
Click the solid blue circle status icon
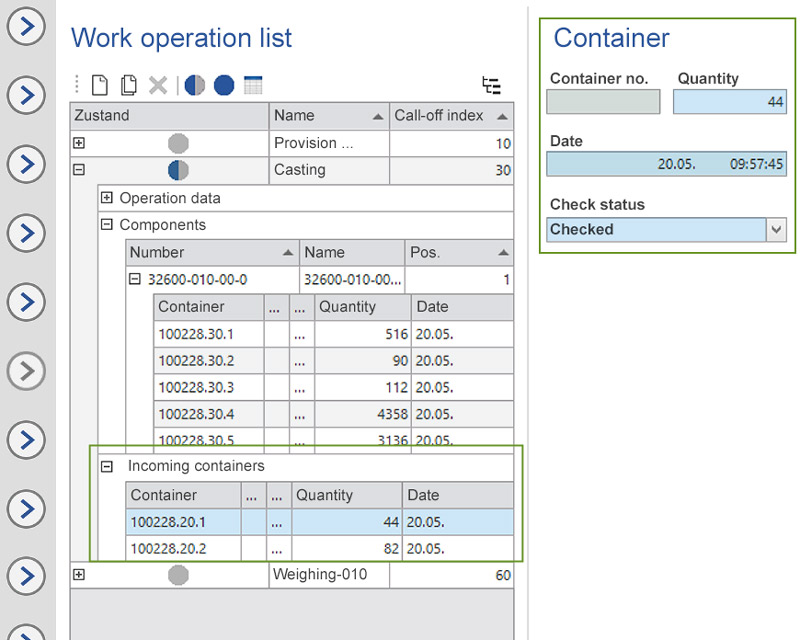pyautogui.click(x=222, y=85)
